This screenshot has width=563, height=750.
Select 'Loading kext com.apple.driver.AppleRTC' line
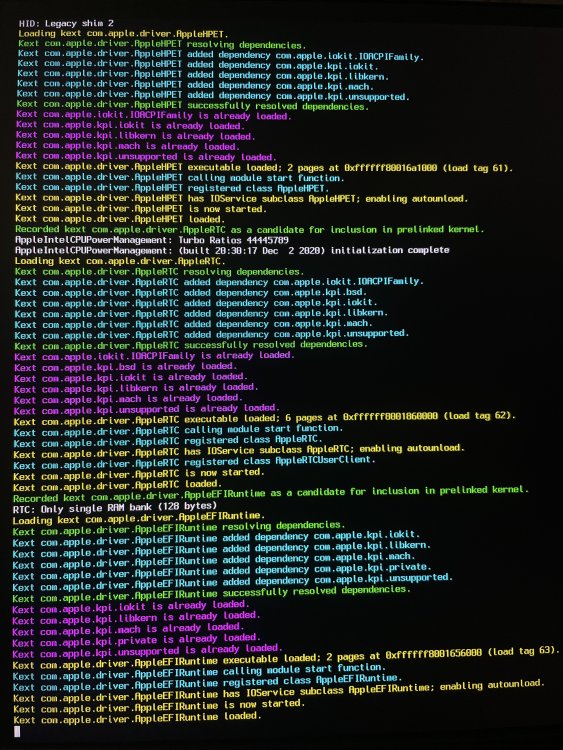click(x=120, y=261)
